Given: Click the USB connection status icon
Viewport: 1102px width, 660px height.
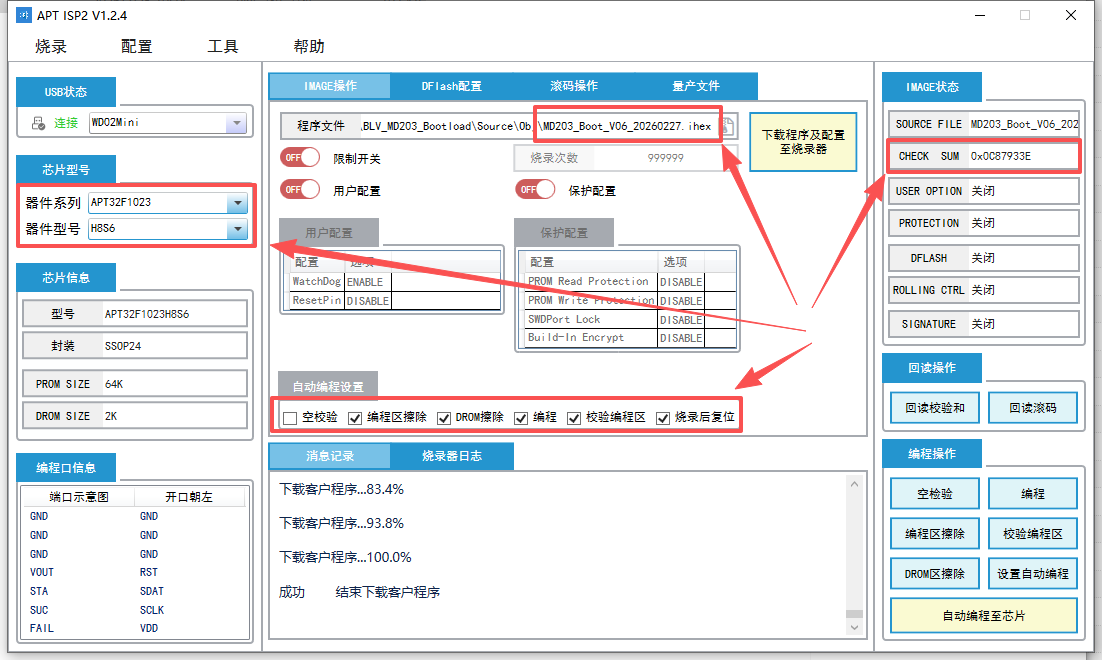Looking at the screenshot, I should [x=38, y=124].
